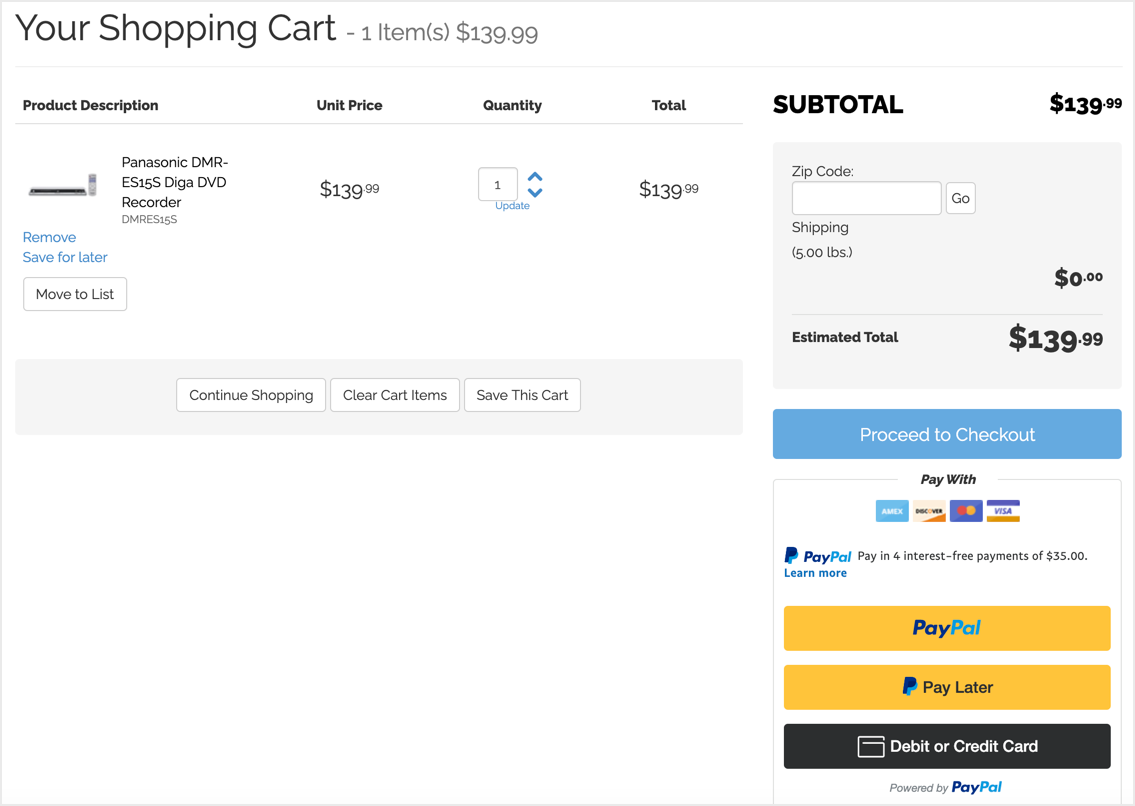Remove the DVD Recorder from the cart

tap(49, 237)
